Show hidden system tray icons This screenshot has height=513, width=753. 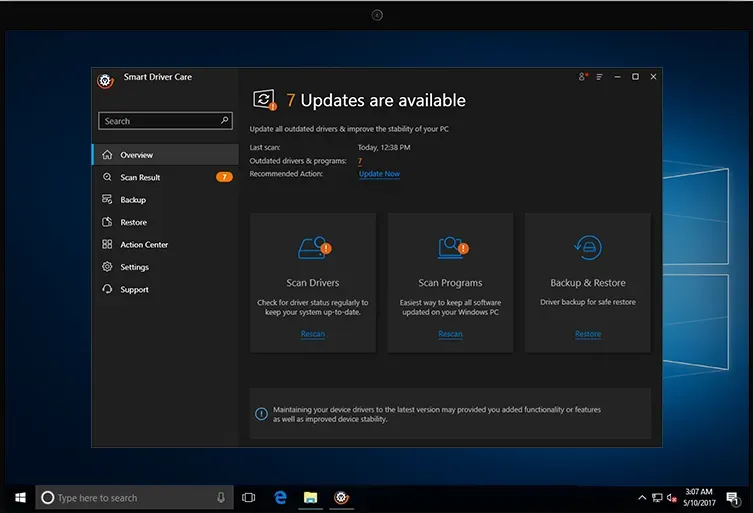pyautogui.click(x=642, y=498)
